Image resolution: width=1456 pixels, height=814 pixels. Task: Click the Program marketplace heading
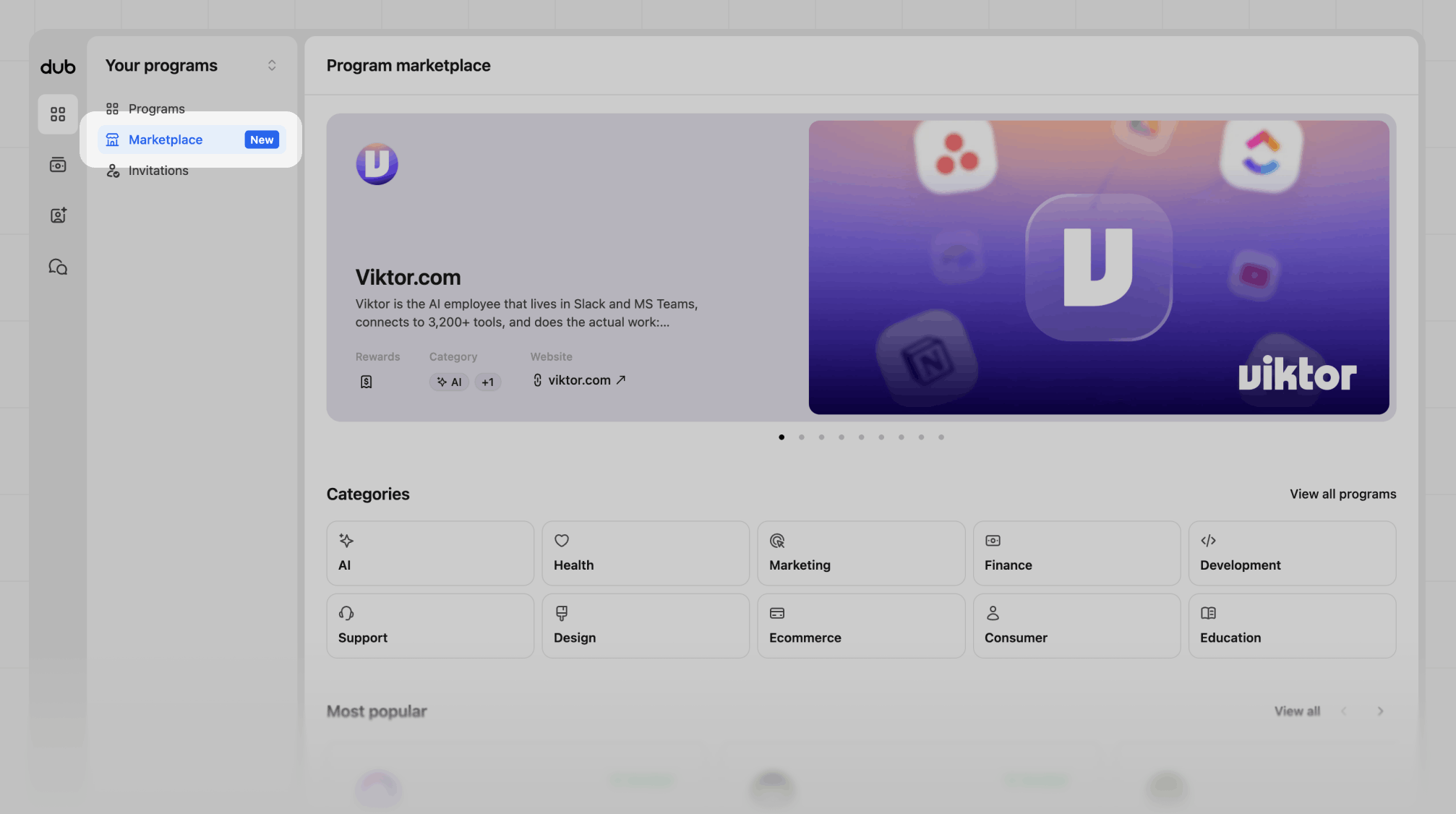click(408, 66)
